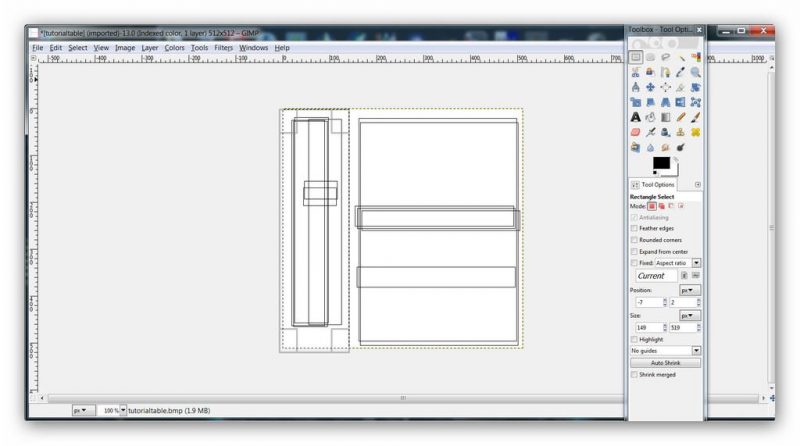The image size is (800, 446).
Task: Click the foreground color swatch
Action: point(660,163)
